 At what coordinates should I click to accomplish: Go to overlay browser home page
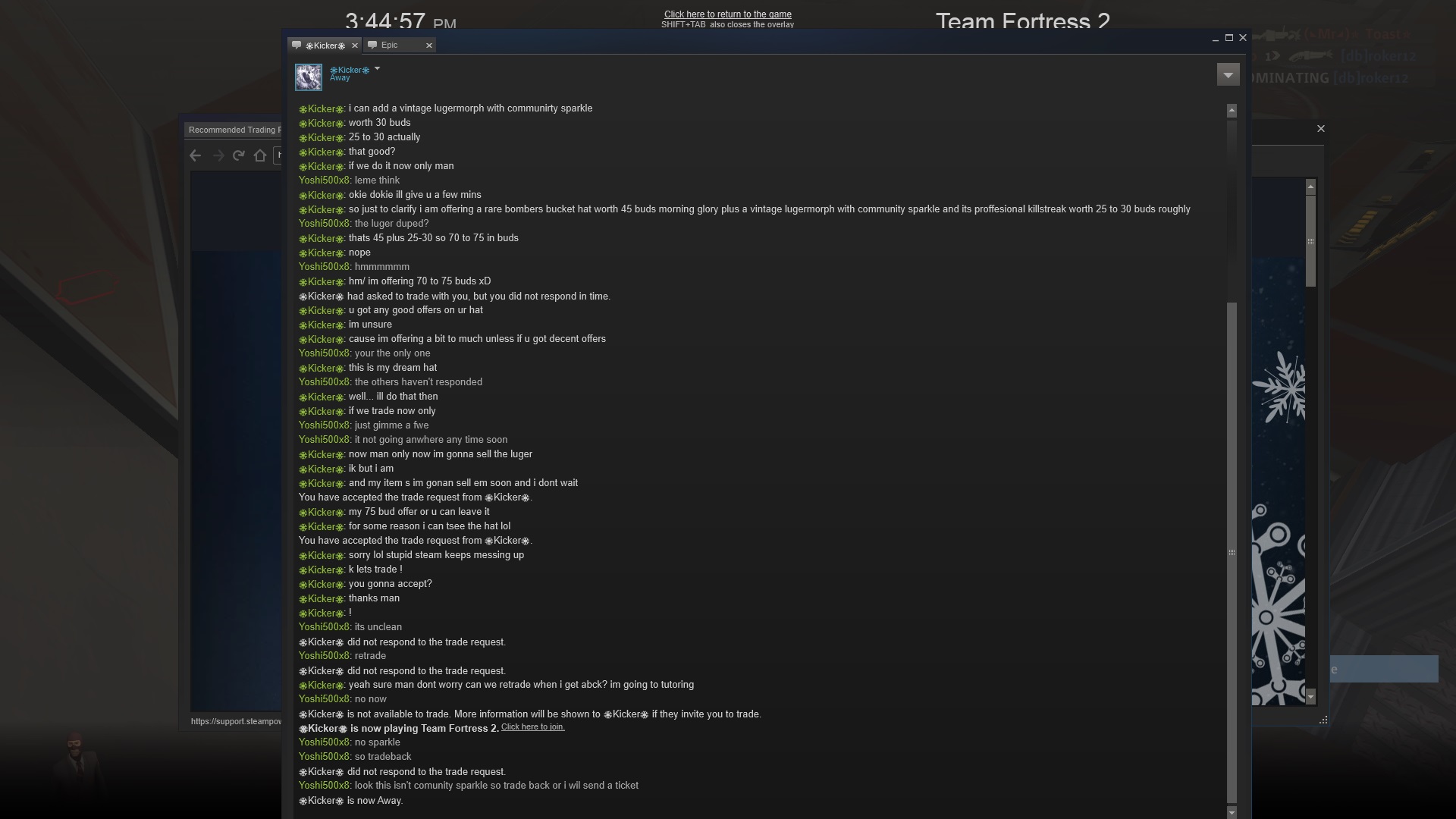260,155
